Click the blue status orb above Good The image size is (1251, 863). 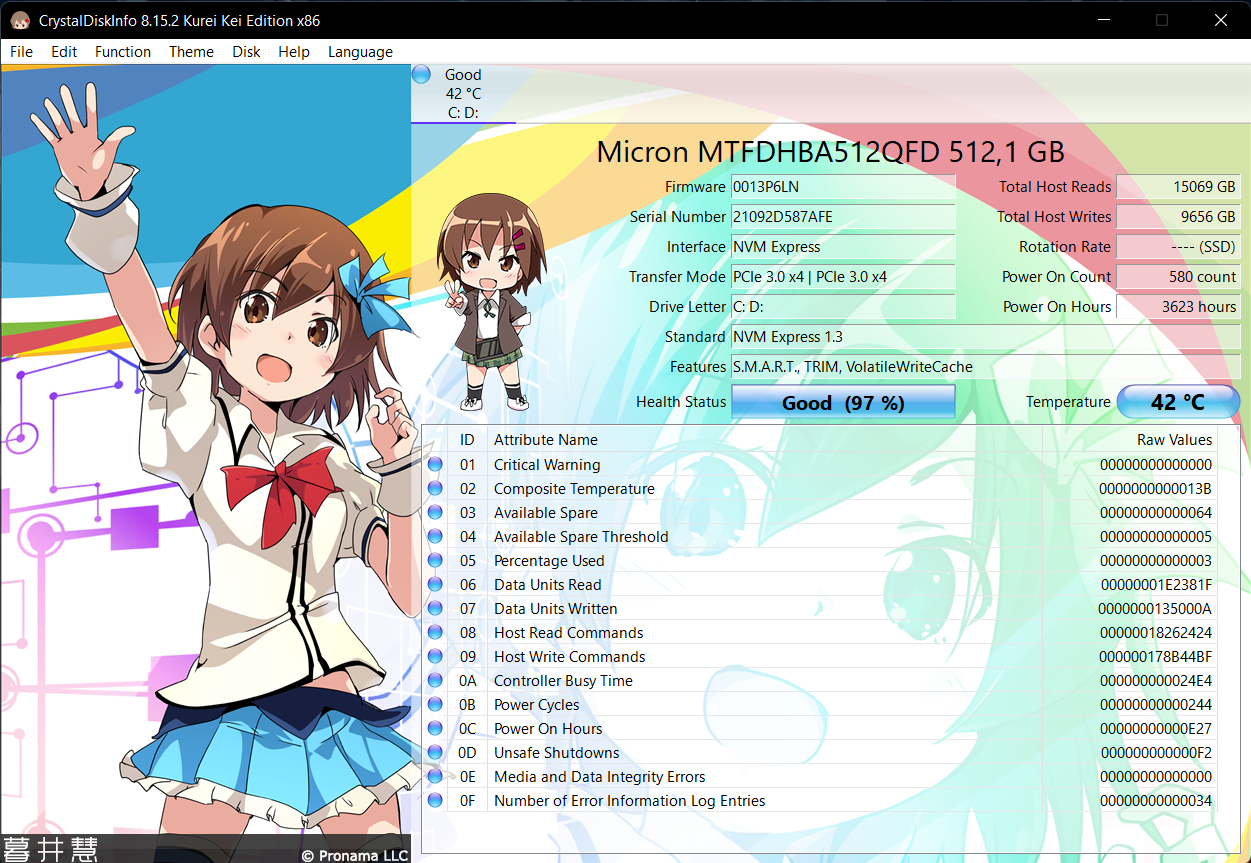(x=421, y=74)
